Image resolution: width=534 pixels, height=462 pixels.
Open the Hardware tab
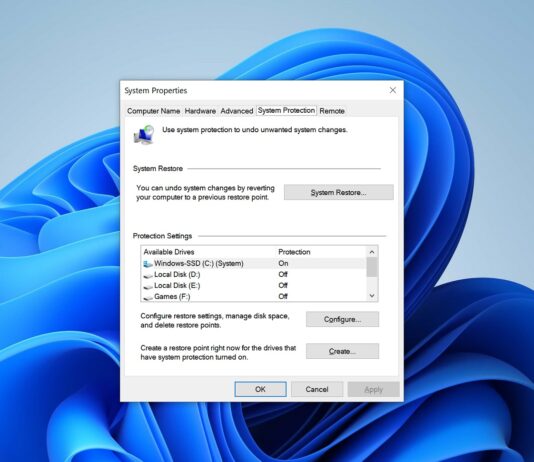point(200,111)
